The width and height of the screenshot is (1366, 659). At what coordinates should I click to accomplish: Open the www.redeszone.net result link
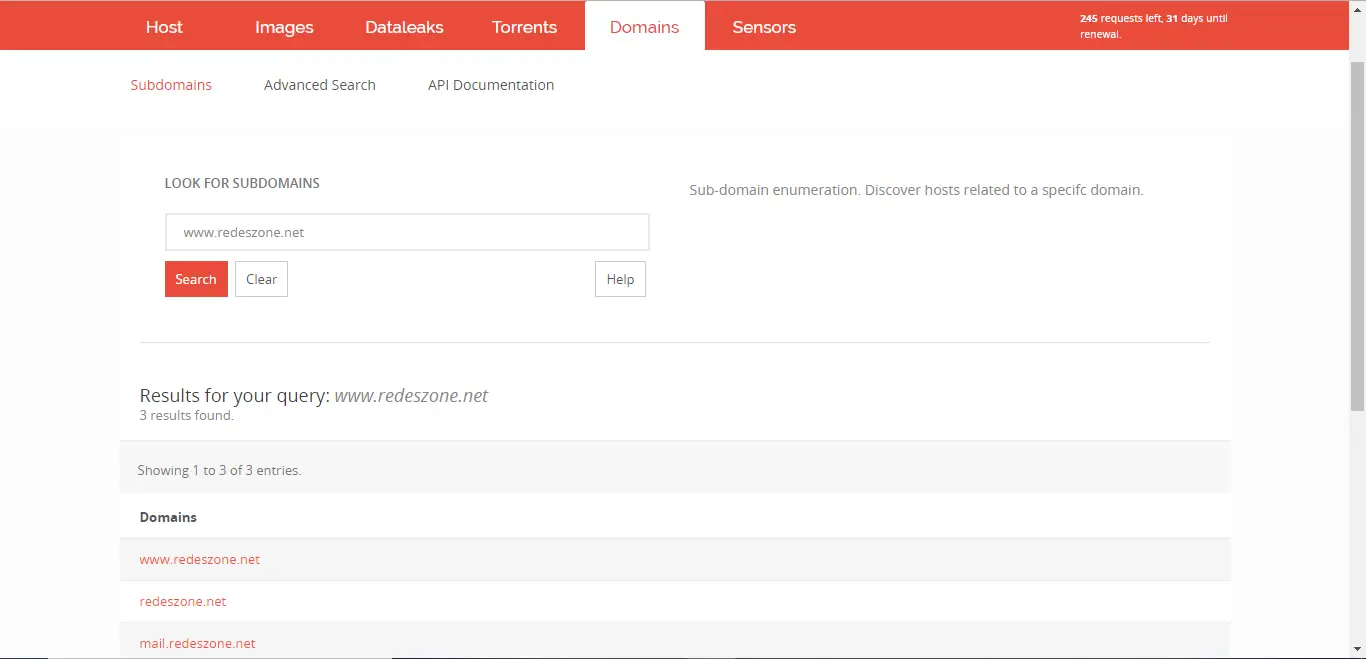pos(200,559)
